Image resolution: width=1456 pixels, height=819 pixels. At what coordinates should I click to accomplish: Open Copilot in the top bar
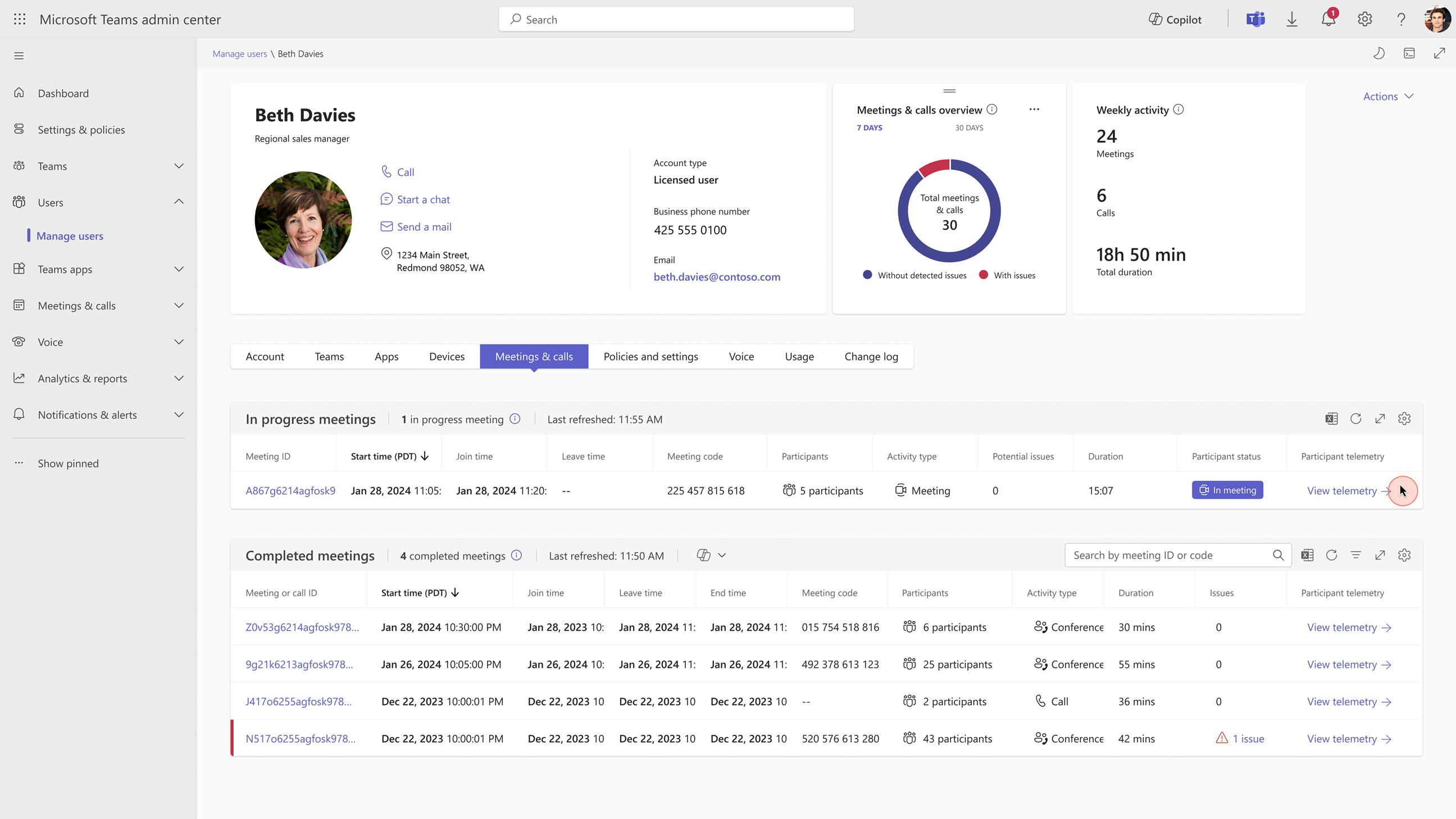point(1175,19)
